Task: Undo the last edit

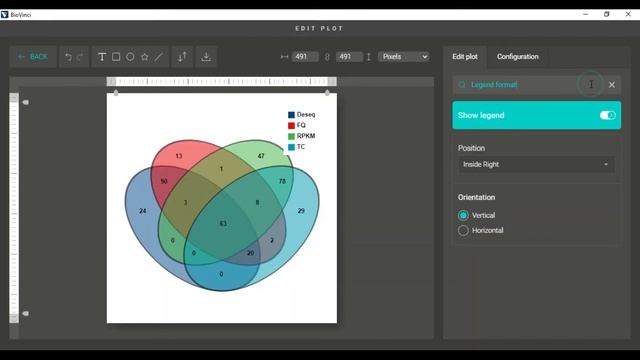Action: (x=68, y=57)
